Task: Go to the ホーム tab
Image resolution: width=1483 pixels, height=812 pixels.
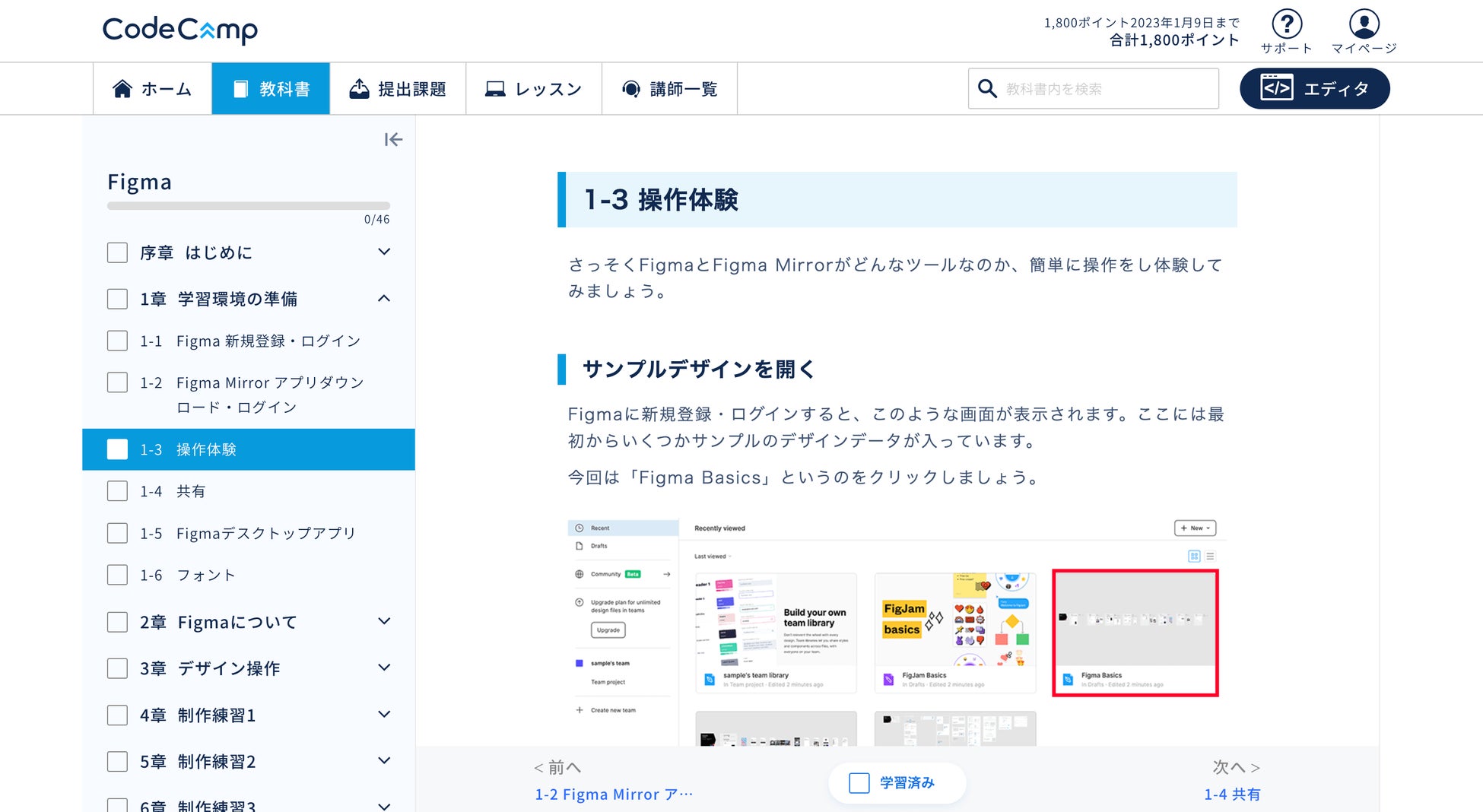Action: point(152,89)
